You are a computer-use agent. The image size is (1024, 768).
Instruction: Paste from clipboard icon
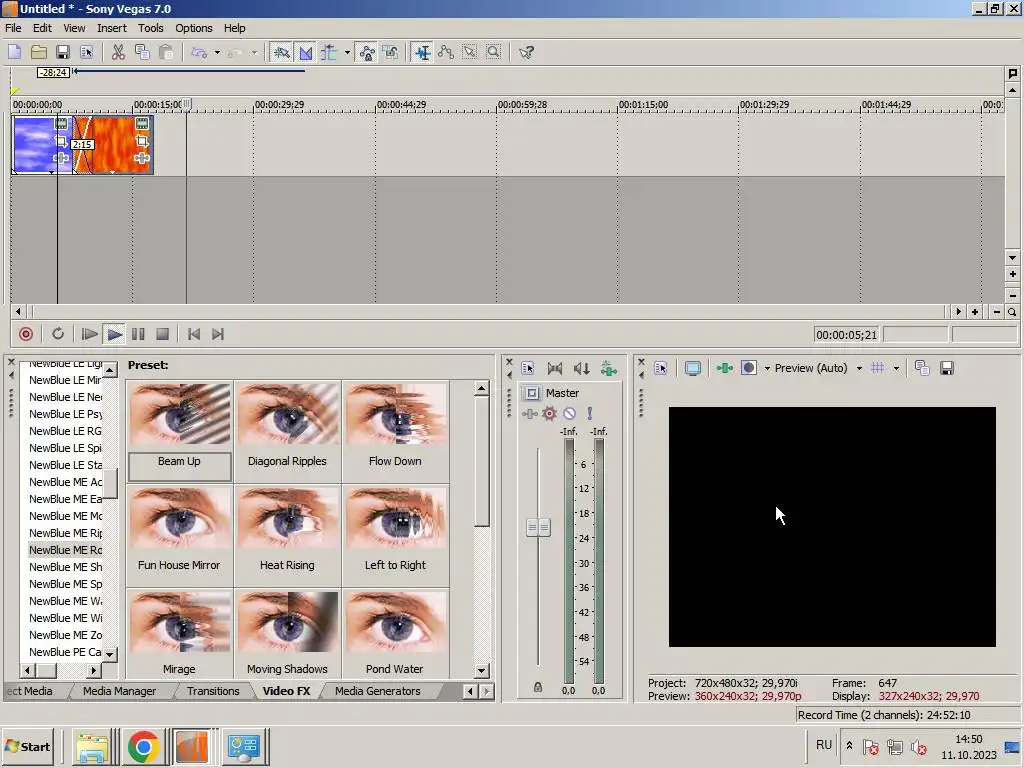(x=166, y=52)
